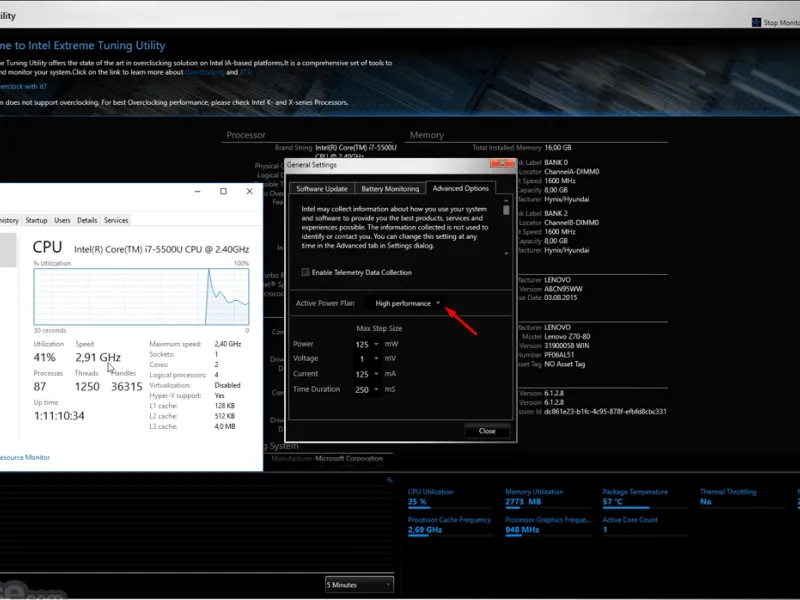Expand the Power max step size dropdown
The height and width of the screenshot is (600, 800).
(367, 344)
